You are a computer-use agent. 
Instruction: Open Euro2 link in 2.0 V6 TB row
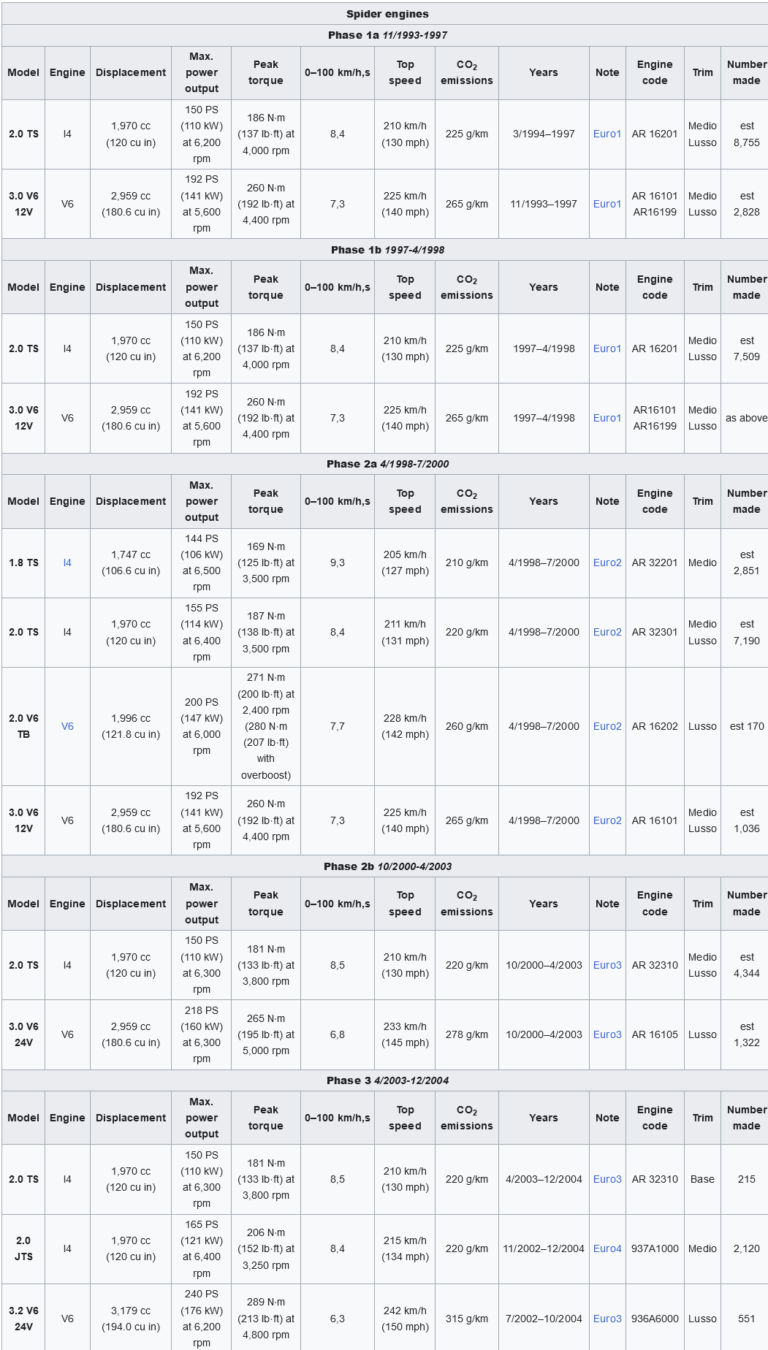coord(607,726)
